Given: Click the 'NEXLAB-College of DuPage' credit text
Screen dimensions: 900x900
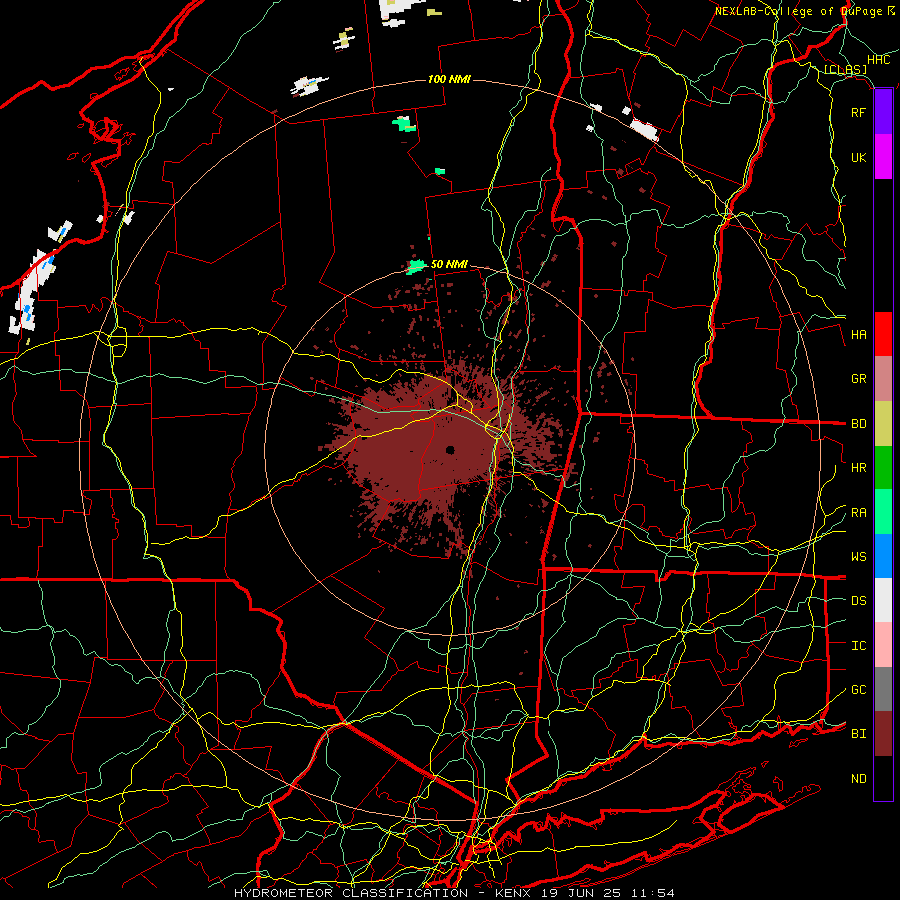Looking at the screenshot, I should click(x=799, y=11).
